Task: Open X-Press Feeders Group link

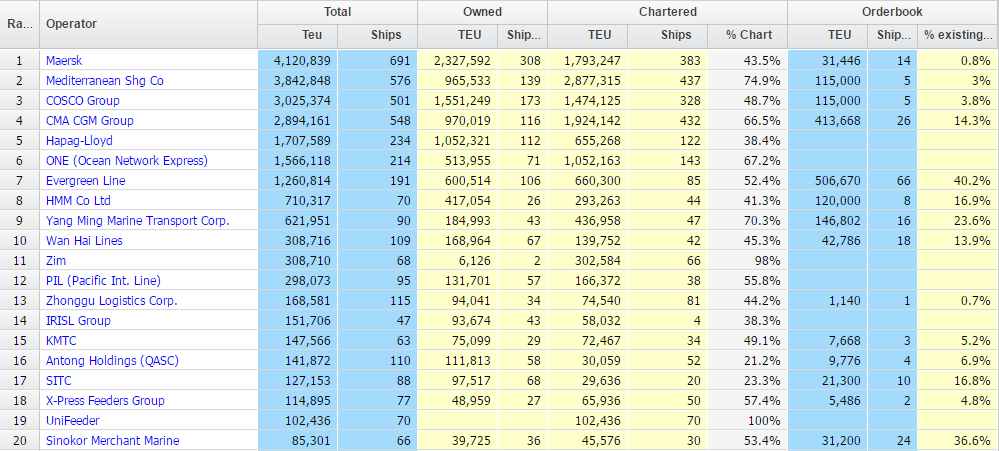Action: tap(105, 401)
